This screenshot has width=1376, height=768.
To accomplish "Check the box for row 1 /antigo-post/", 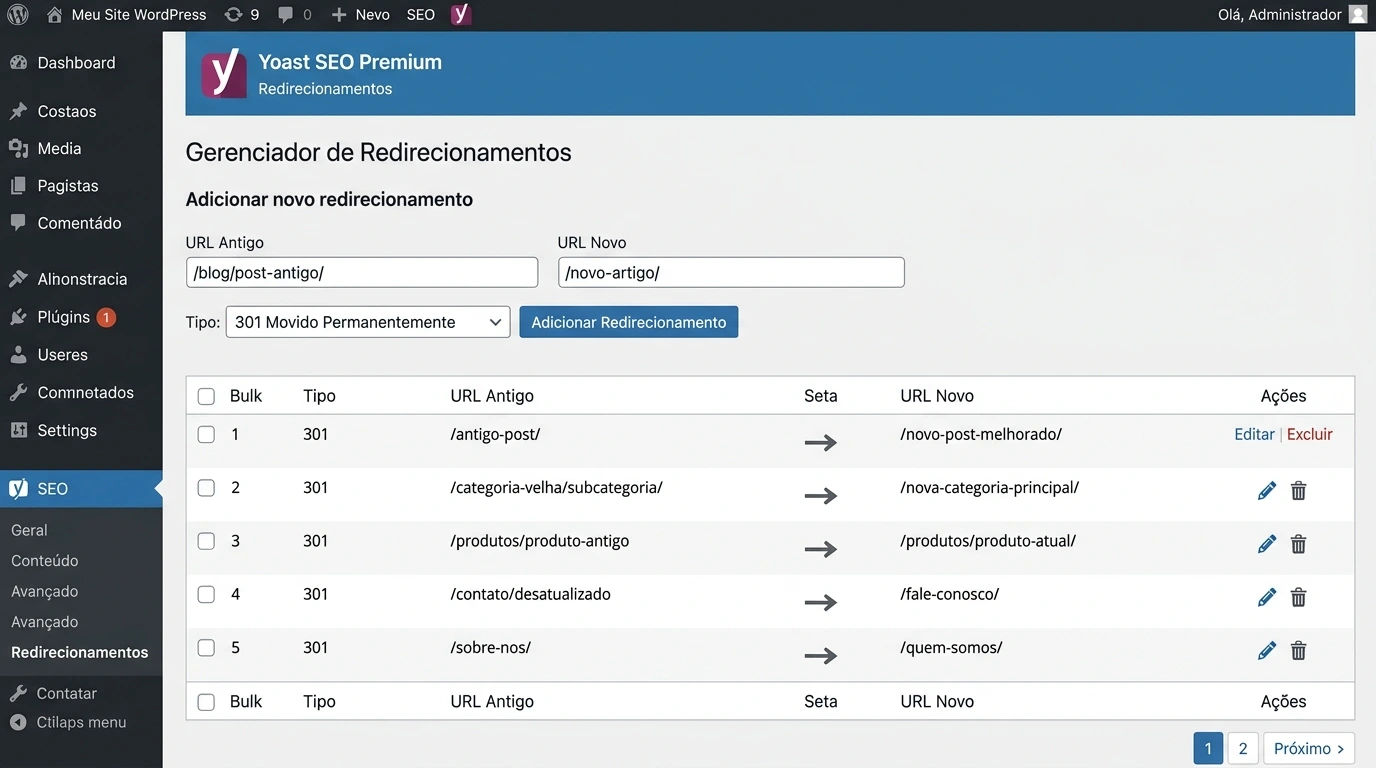I will click(x=206, y=434).
